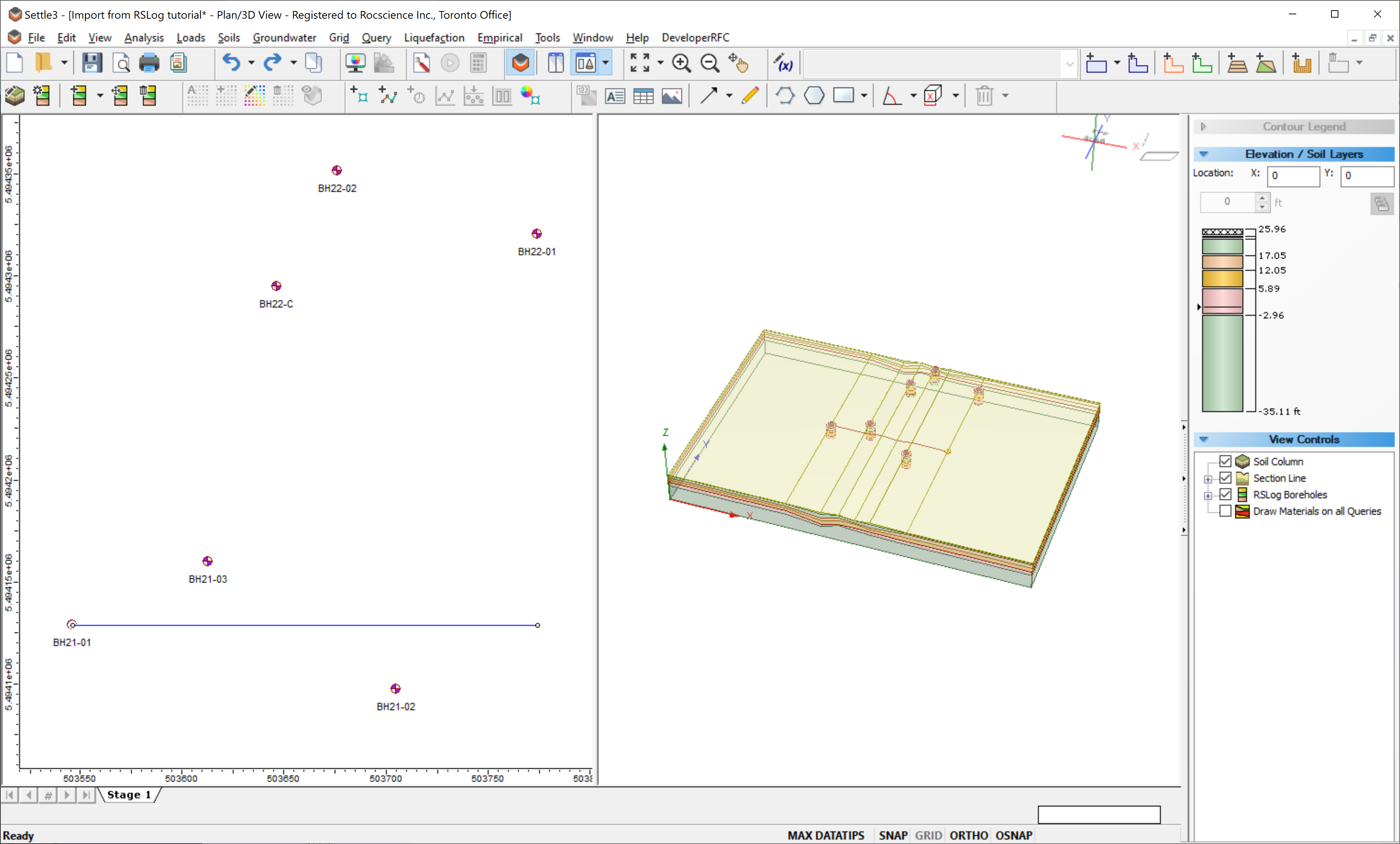Toggle the 3D view cube icon

tap(520, 62)
